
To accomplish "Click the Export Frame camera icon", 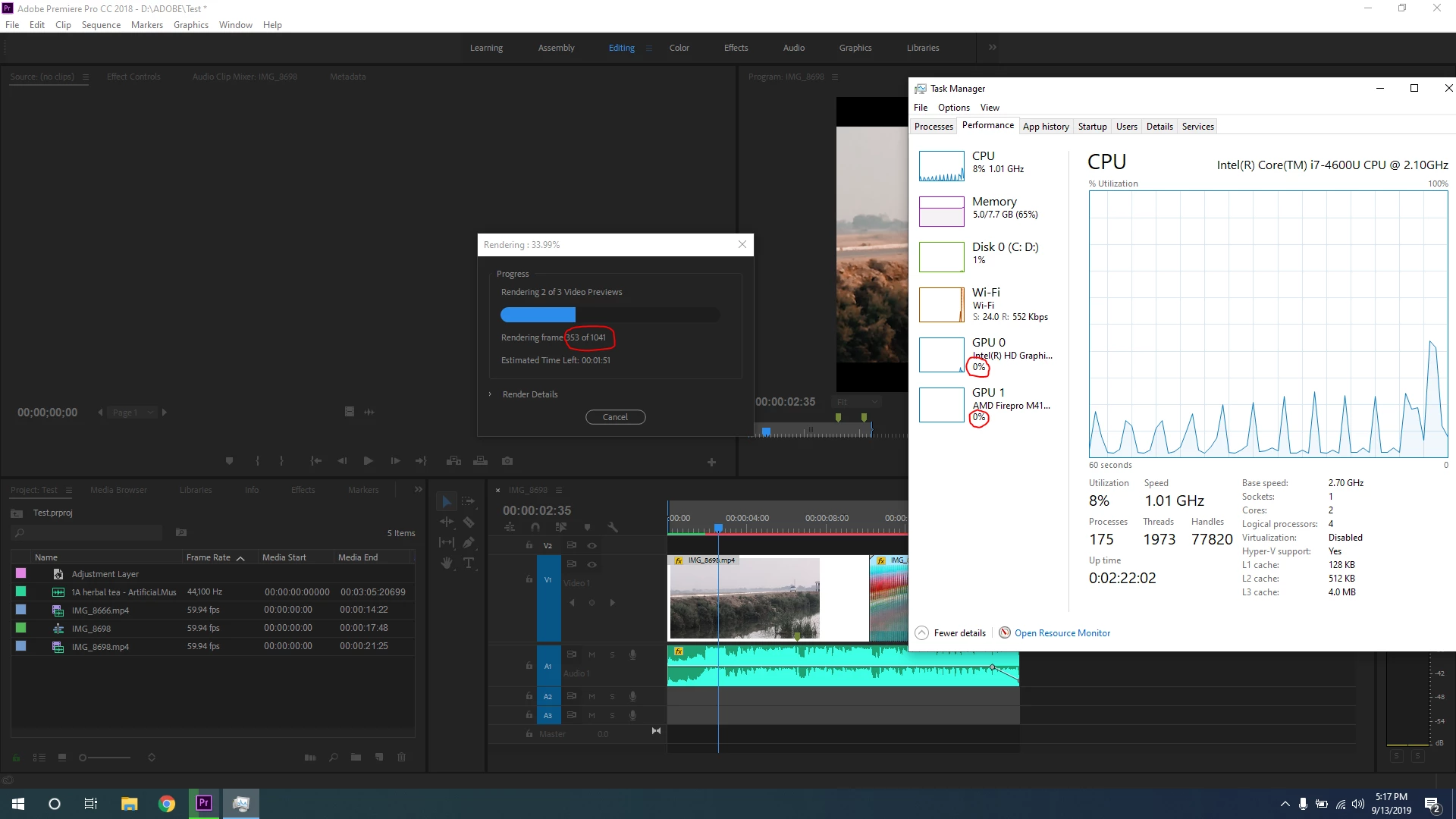I will coord(507,461).
